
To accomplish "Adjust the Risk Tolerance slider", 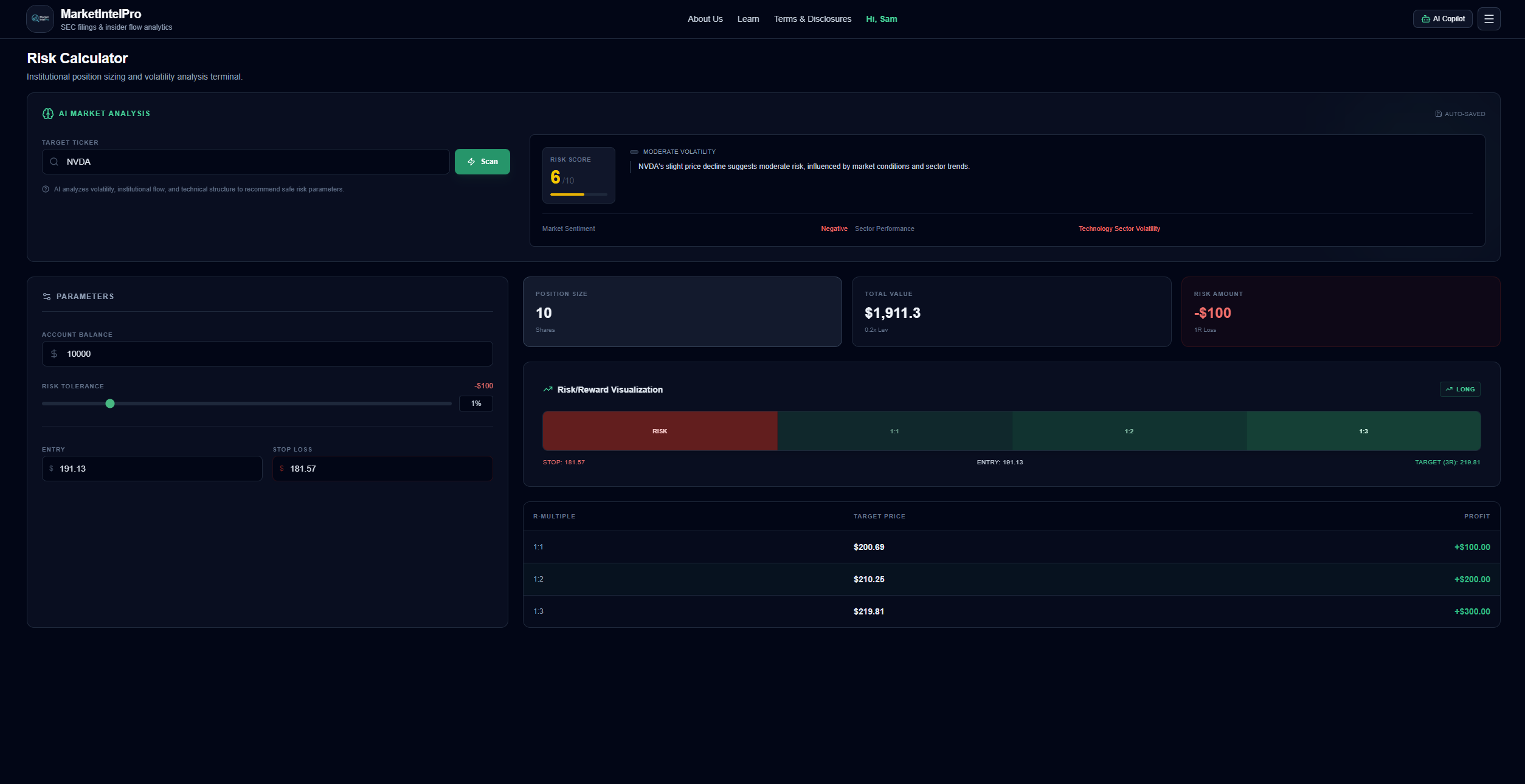I will pyautogui.click(x=110, y=403).
